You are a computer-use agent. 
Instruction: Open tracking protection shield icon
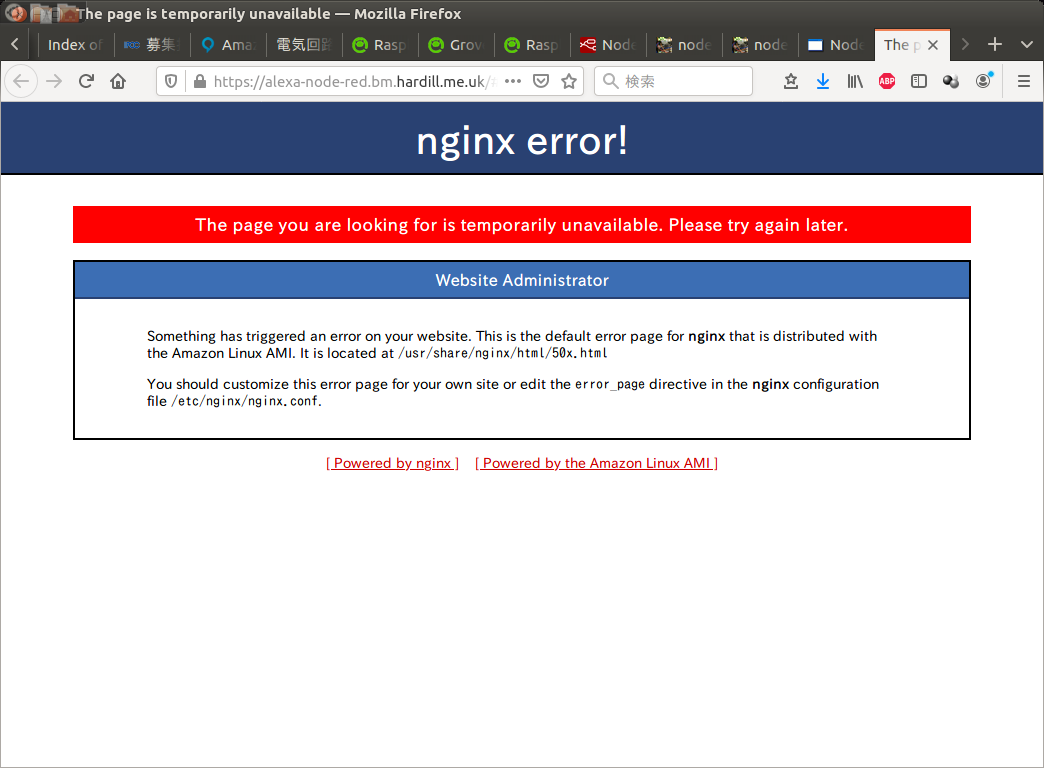coord(171,81)
